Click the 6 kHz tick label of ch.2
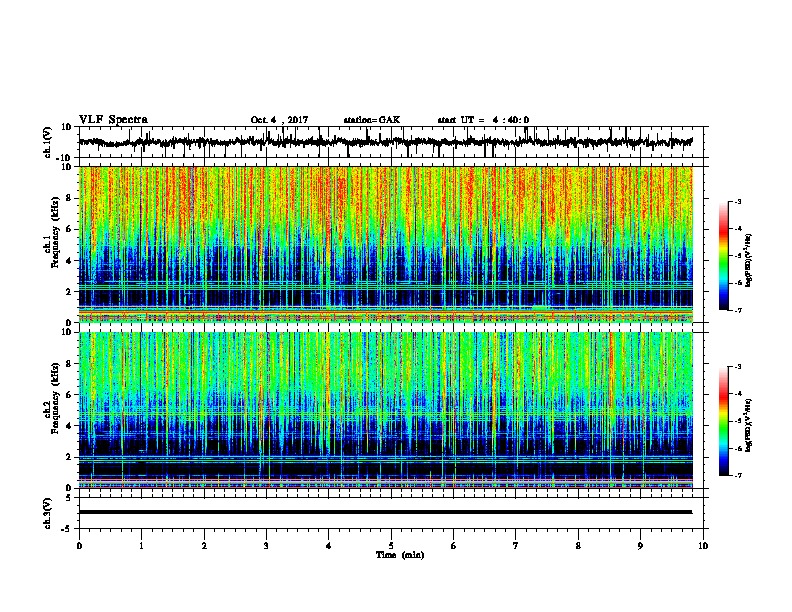 (69, 395)
